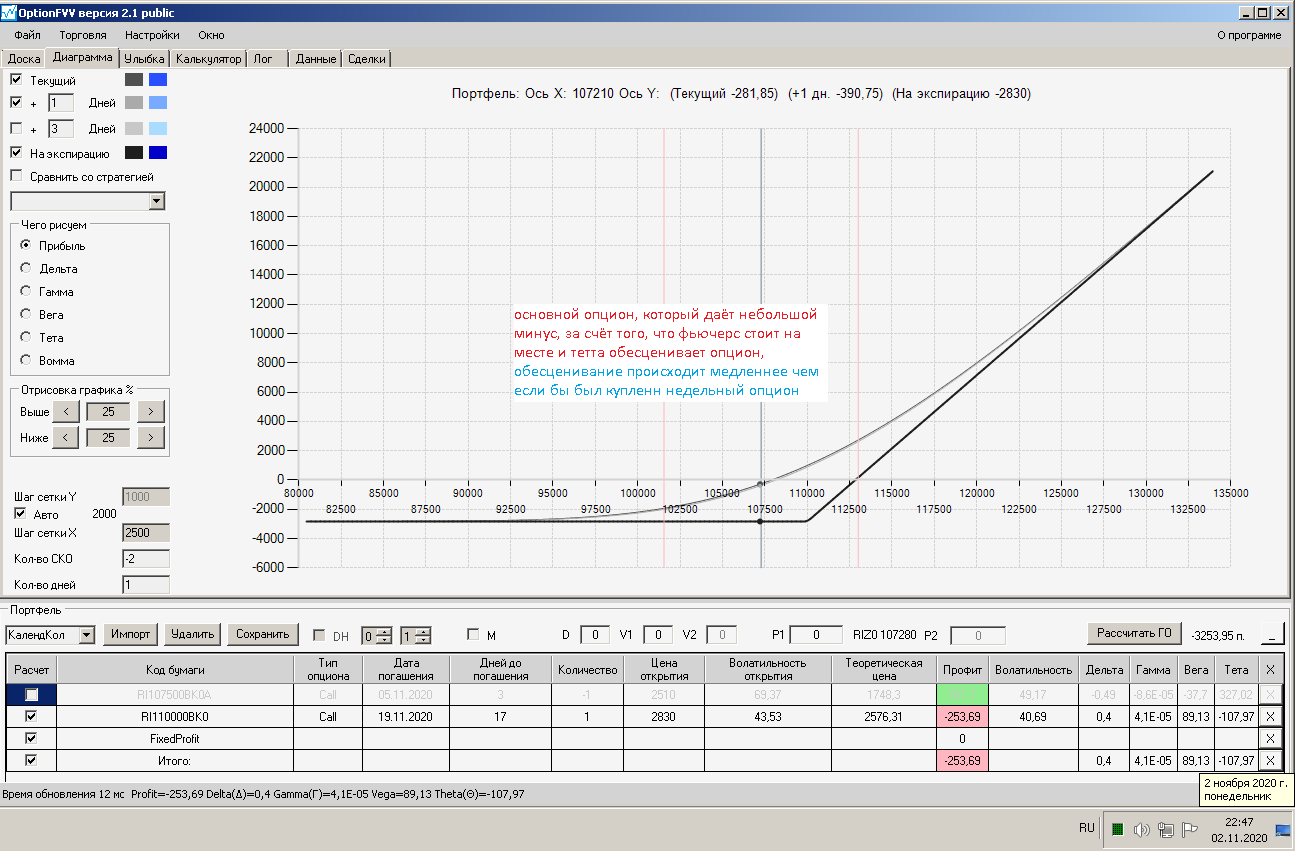Click the Сохранить button

[x=263, y=634]
